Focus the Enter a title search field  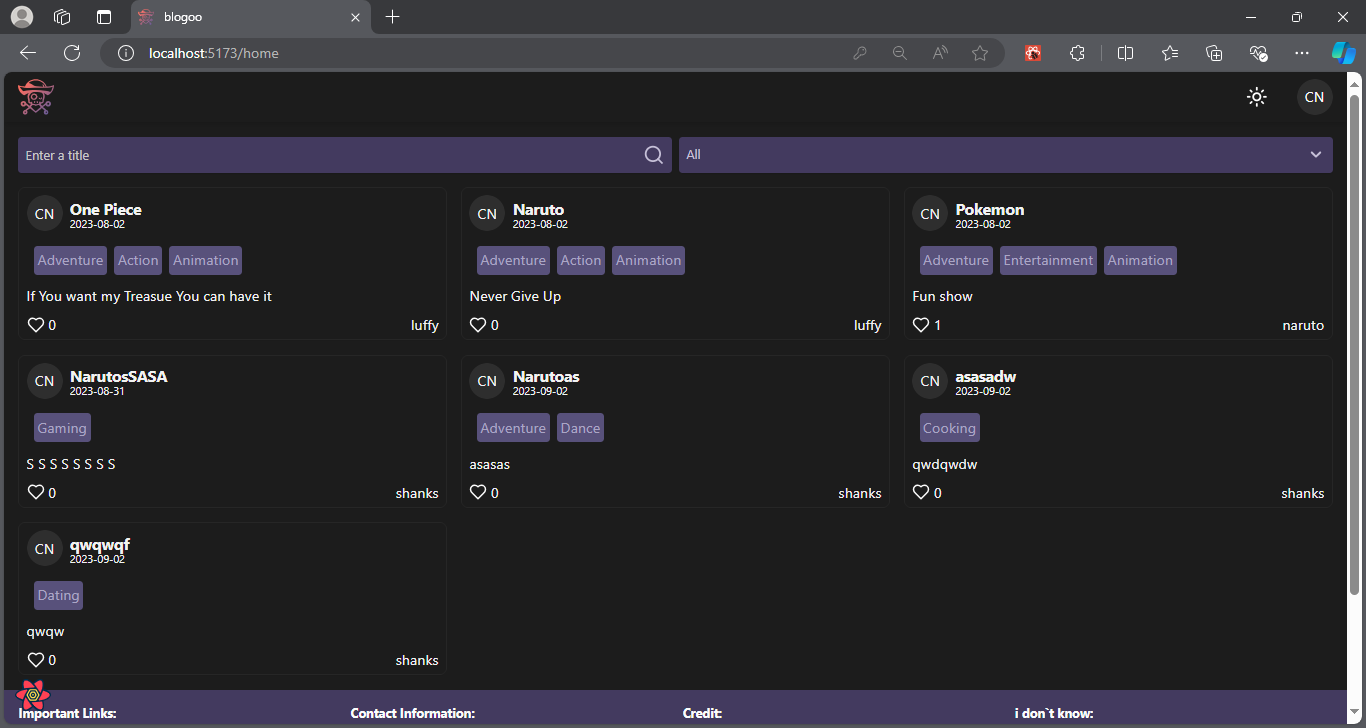pyautogui.click(x=345, y=155)
